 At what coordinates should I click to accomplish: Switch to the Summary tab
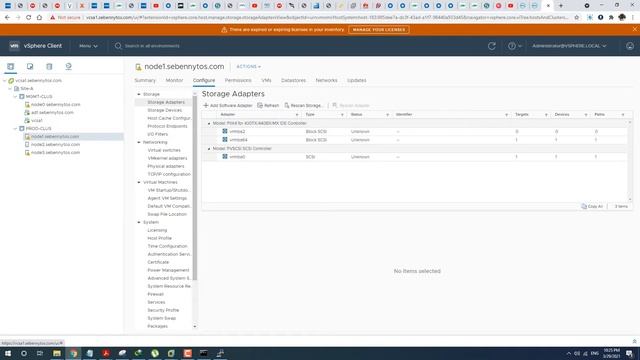click(x=145, y=80)
